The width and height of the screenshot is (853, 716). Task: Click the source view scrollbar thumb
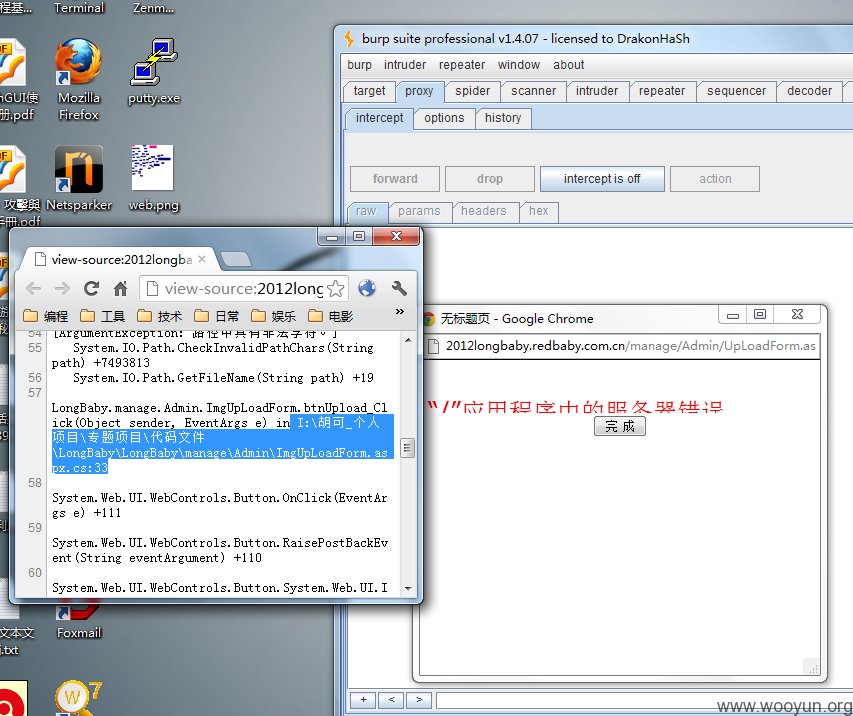(407, 448)
